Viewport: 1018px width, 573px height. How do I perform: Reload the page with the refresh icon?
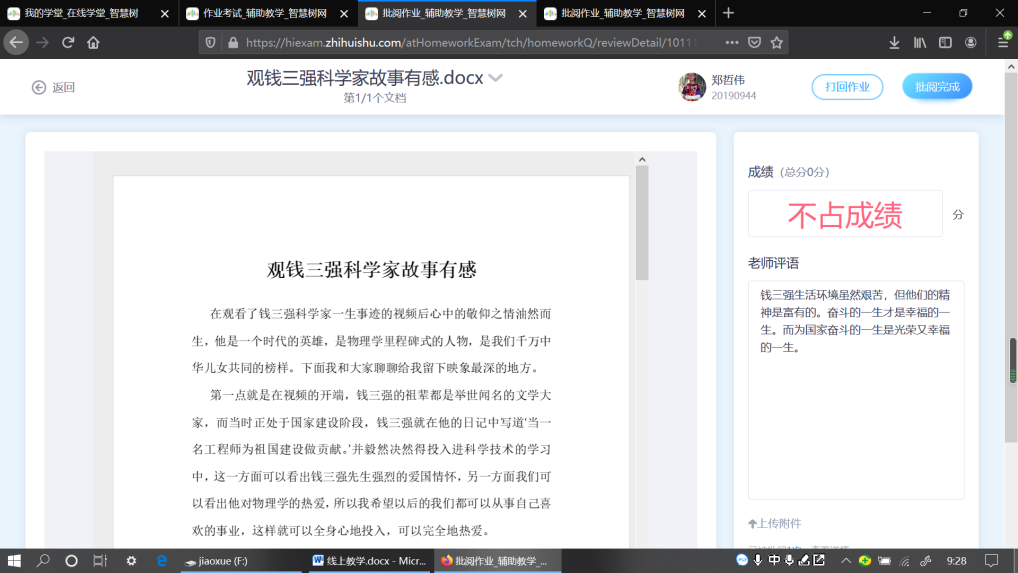(x=68, y=43)
